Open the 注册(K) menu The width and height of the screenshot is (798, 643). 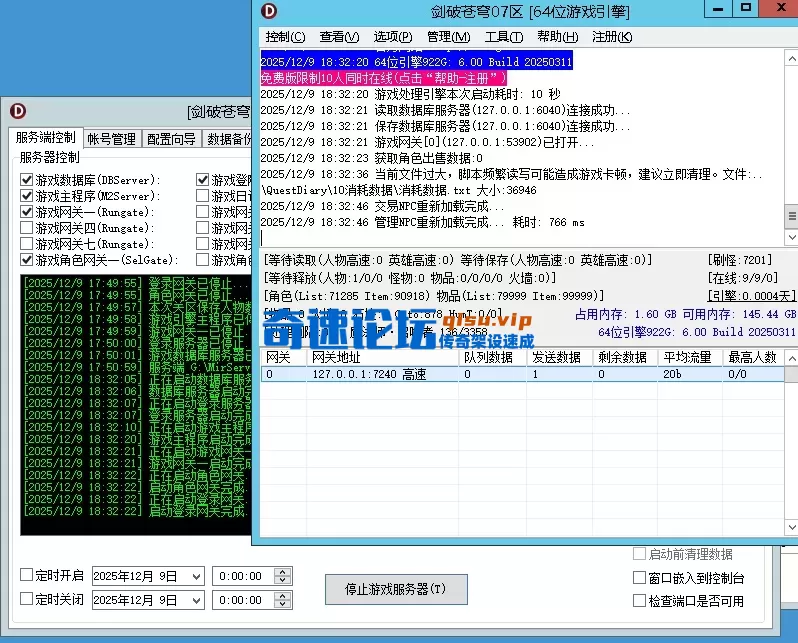612,37
